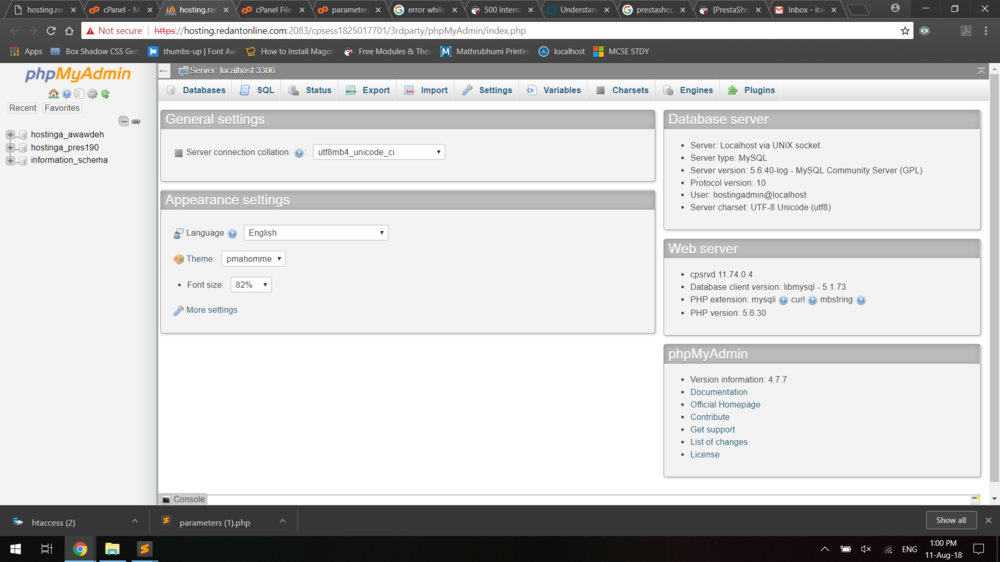
Task: Click Chrome home button
Action: [69, 31]
